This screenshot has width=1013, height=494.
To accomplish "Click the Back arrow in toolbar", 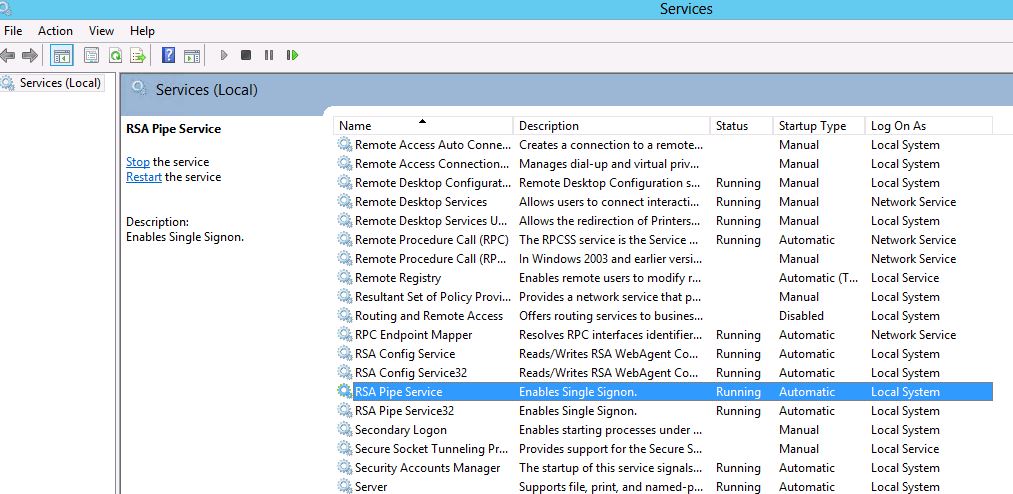I will tap(8, 56).
